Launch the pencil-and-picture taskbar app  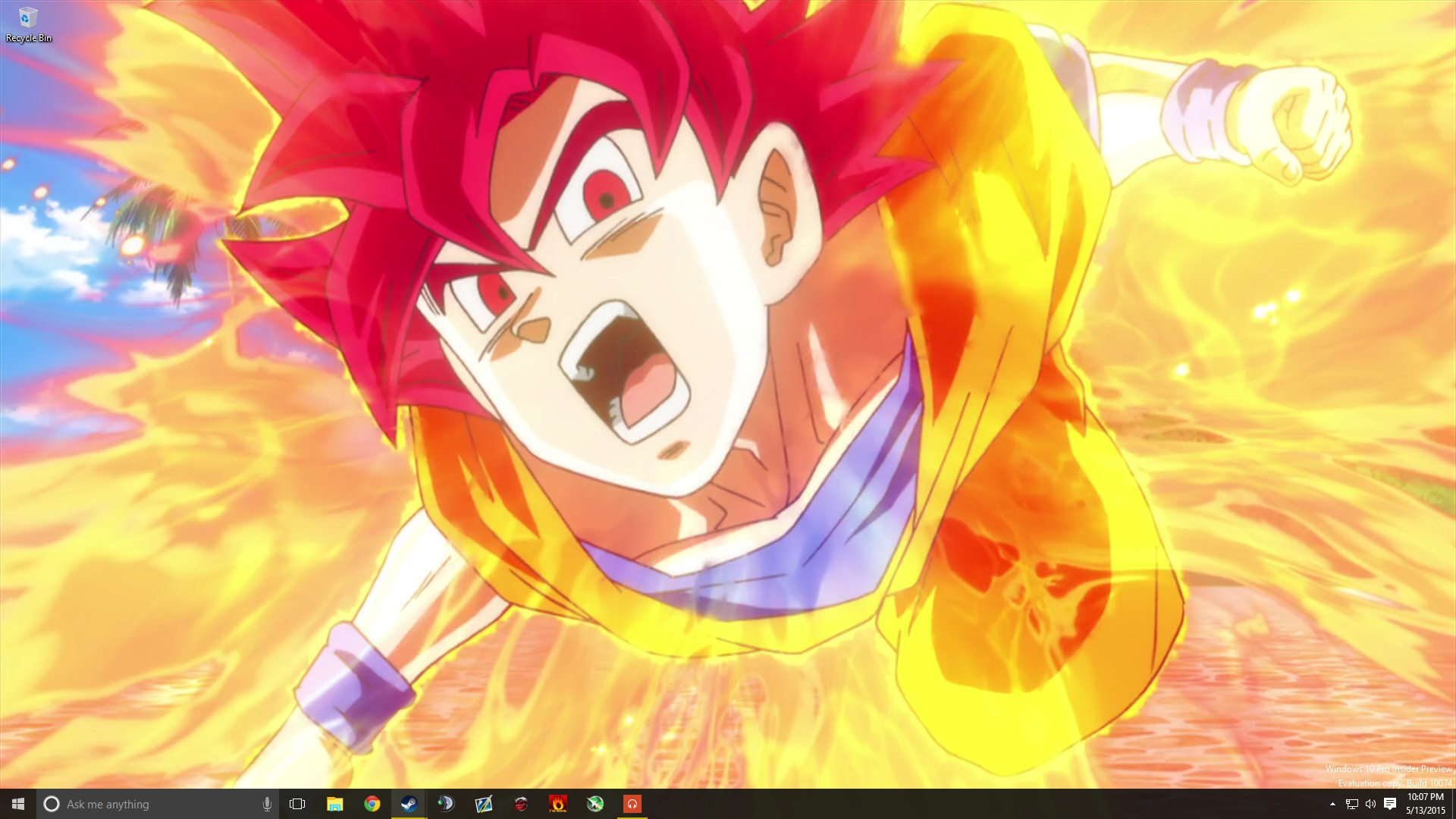(483, 804)
